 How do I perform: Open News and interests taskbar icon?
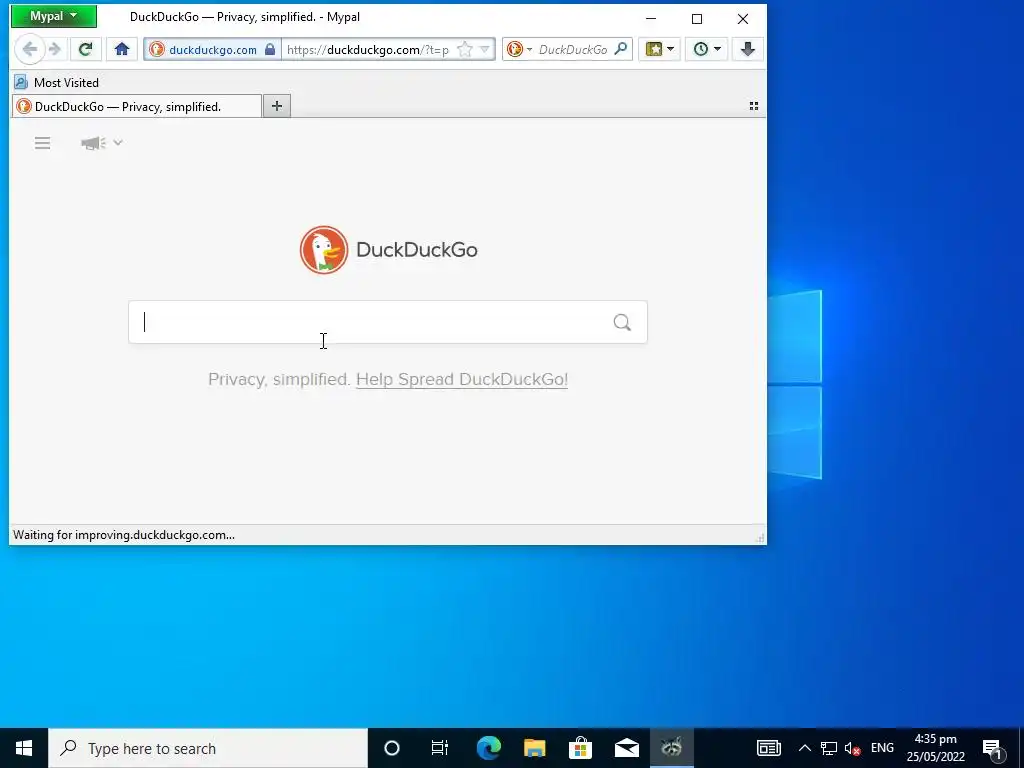pyautogui.click(x=769, y=748)
